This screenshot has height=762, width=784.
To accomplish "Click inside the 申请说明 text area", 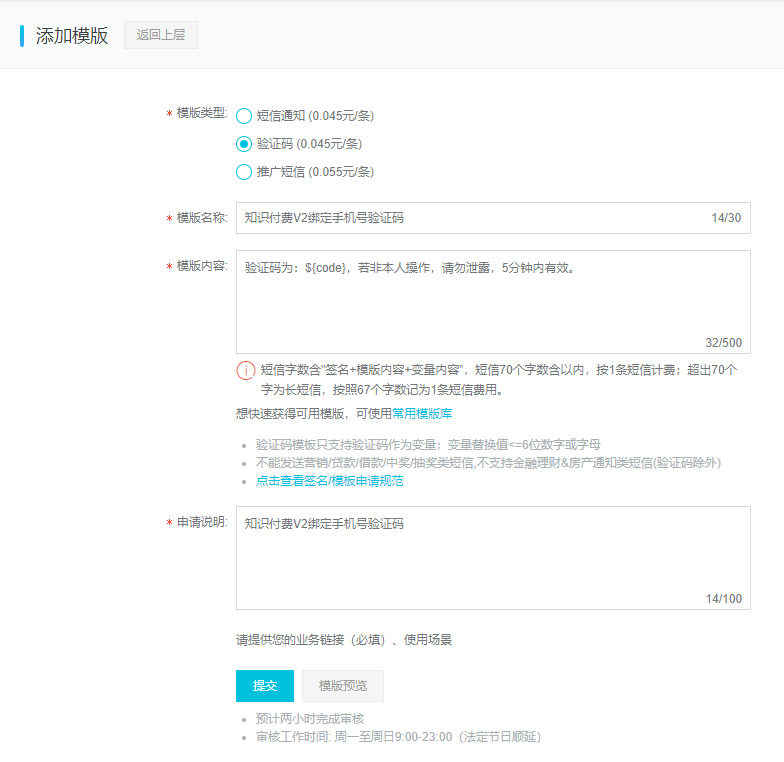I will (492, 557).
